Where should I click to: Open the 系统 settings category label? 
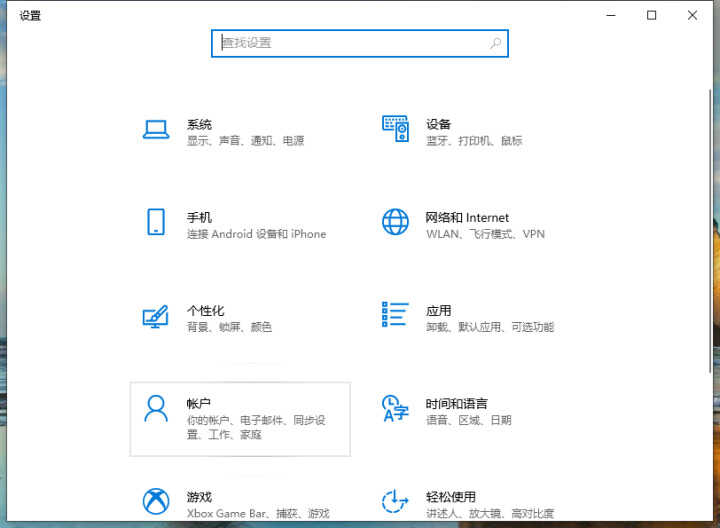point(199,124)
